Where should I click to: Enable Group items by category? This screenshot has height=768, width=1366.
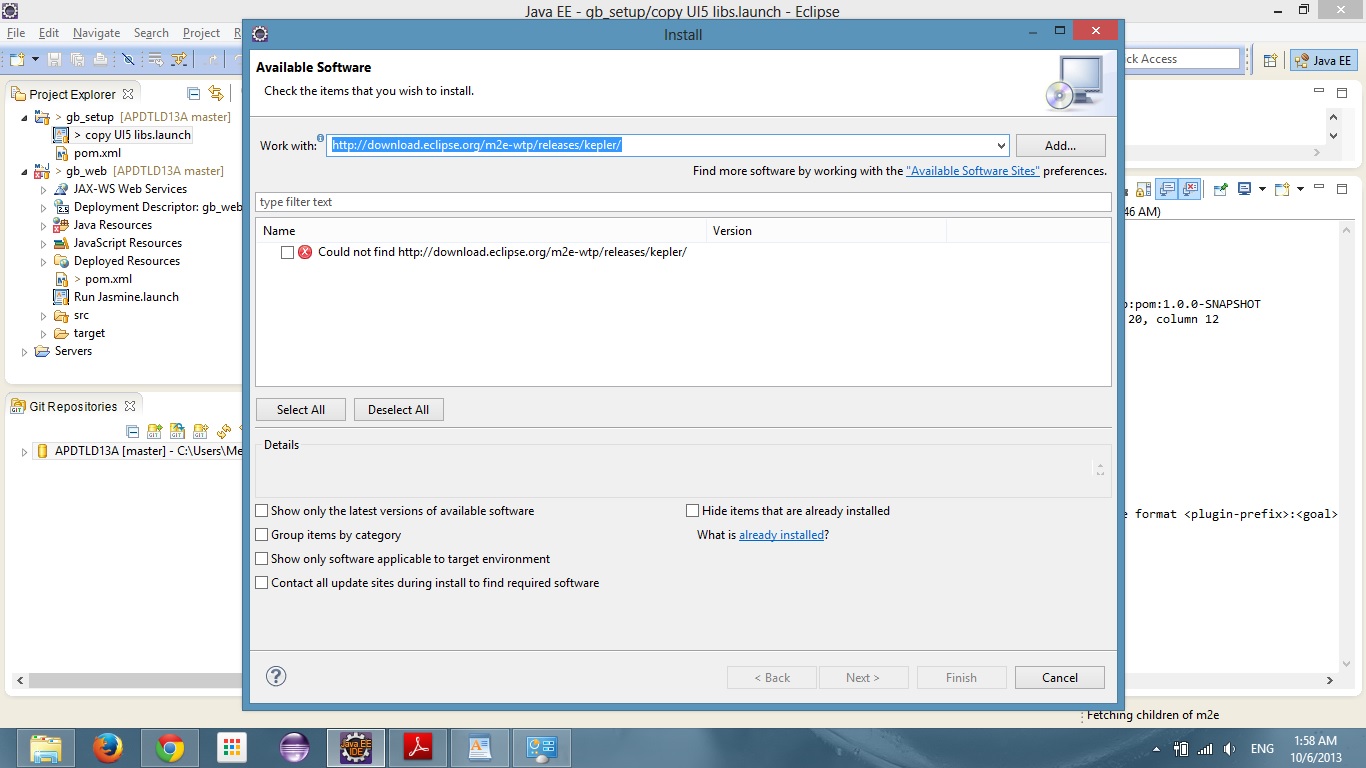[262, 535]
